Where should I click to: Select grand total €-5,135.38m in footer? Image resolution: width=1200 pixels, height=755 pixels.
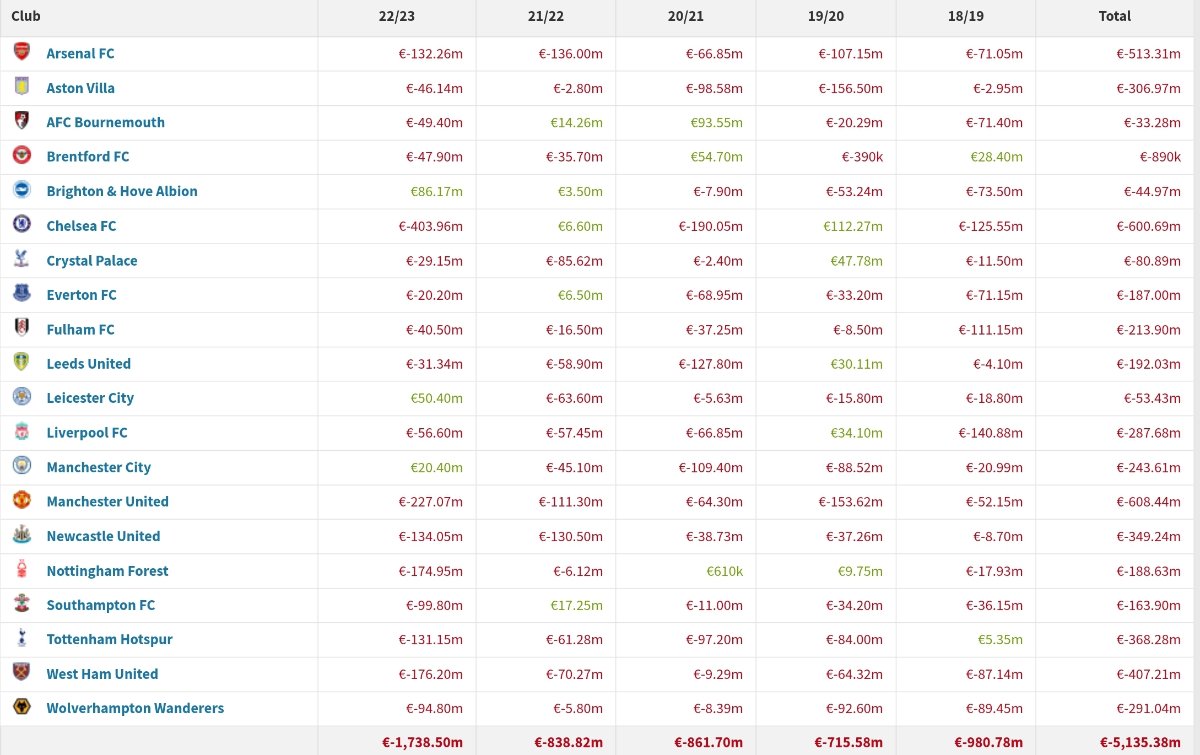coord(1139,742)
